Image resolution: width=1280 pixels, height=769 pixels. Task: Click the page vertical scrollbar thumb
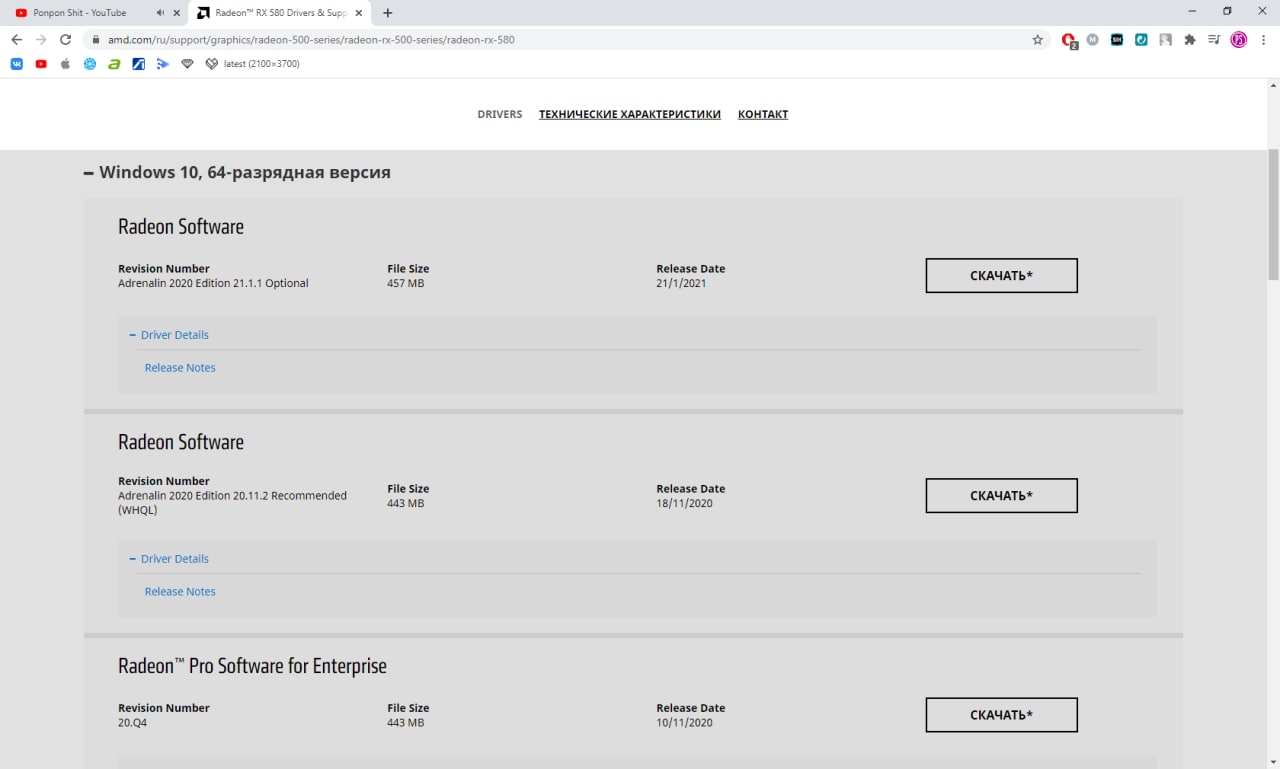pyautogui.click(x=1273, y=215)
